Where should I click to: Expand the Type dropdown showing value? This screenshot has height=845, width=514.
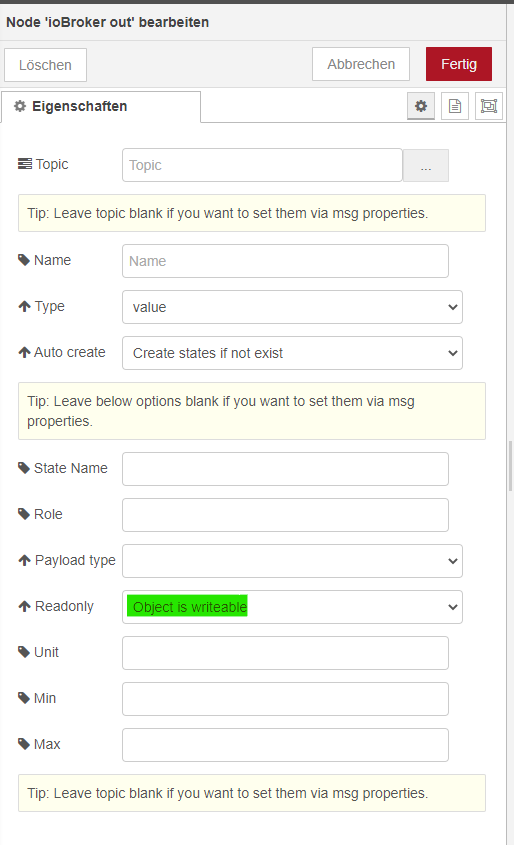(292, 307)
